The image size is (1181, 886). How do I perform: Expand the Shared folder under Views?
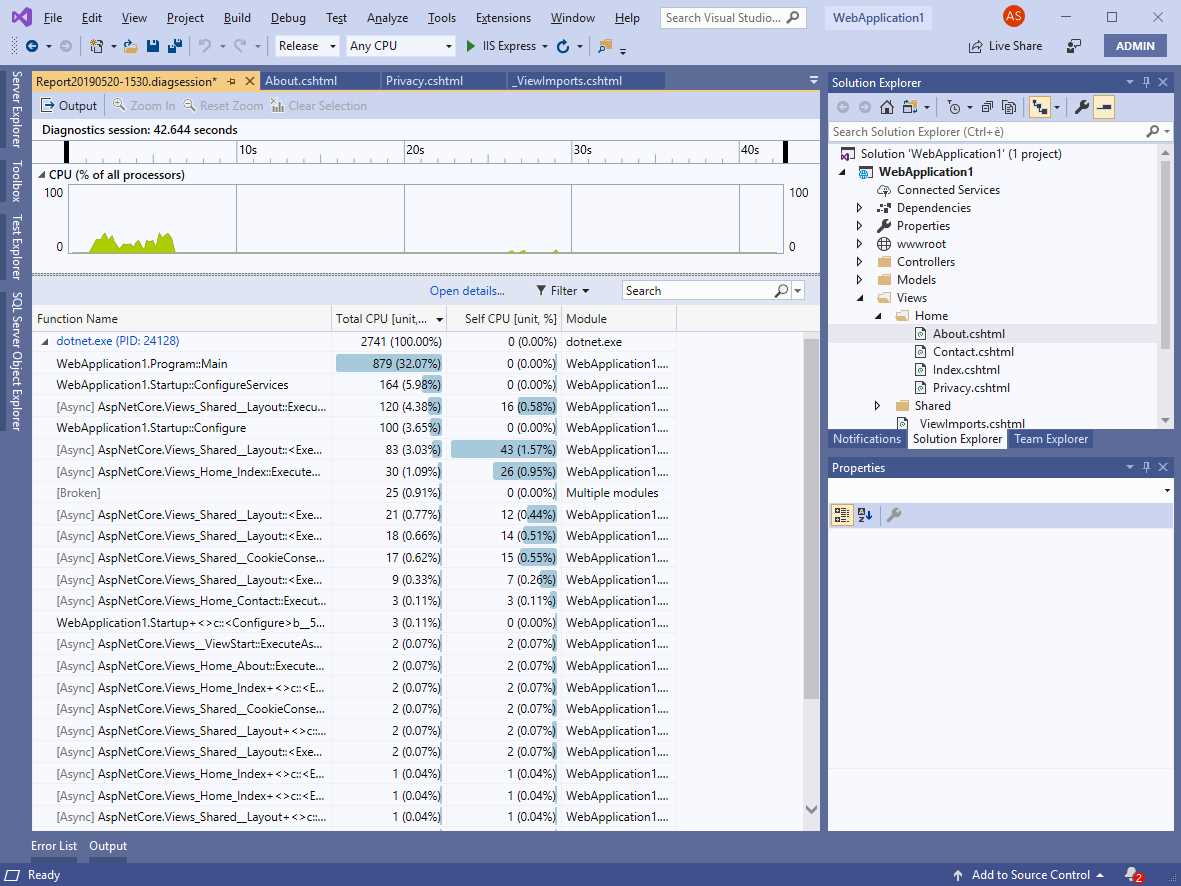[877, 405]
